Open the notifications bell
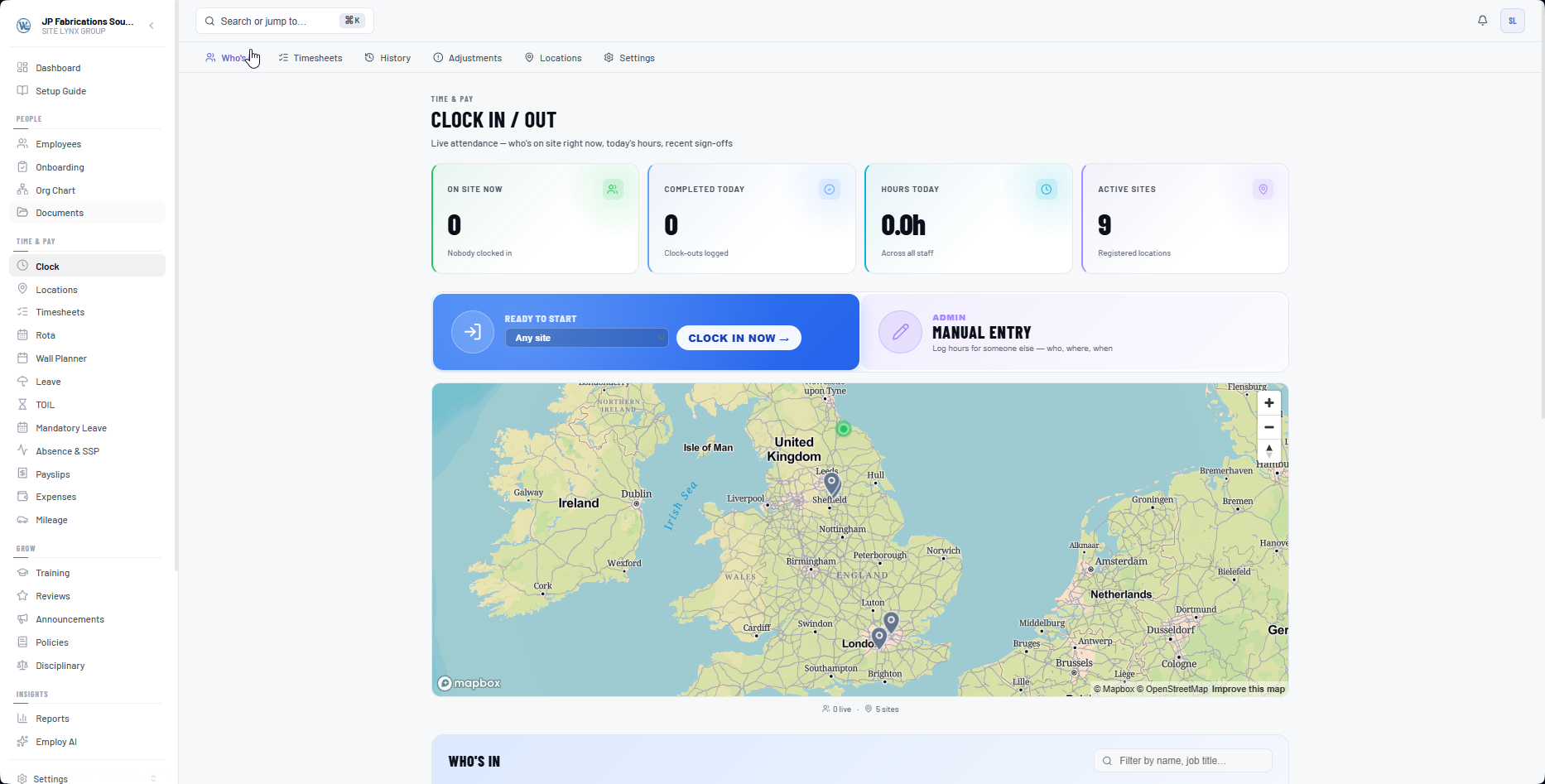Image resolution: width=1545 pixels, height=784 pixels. [x=1482, y=21]
